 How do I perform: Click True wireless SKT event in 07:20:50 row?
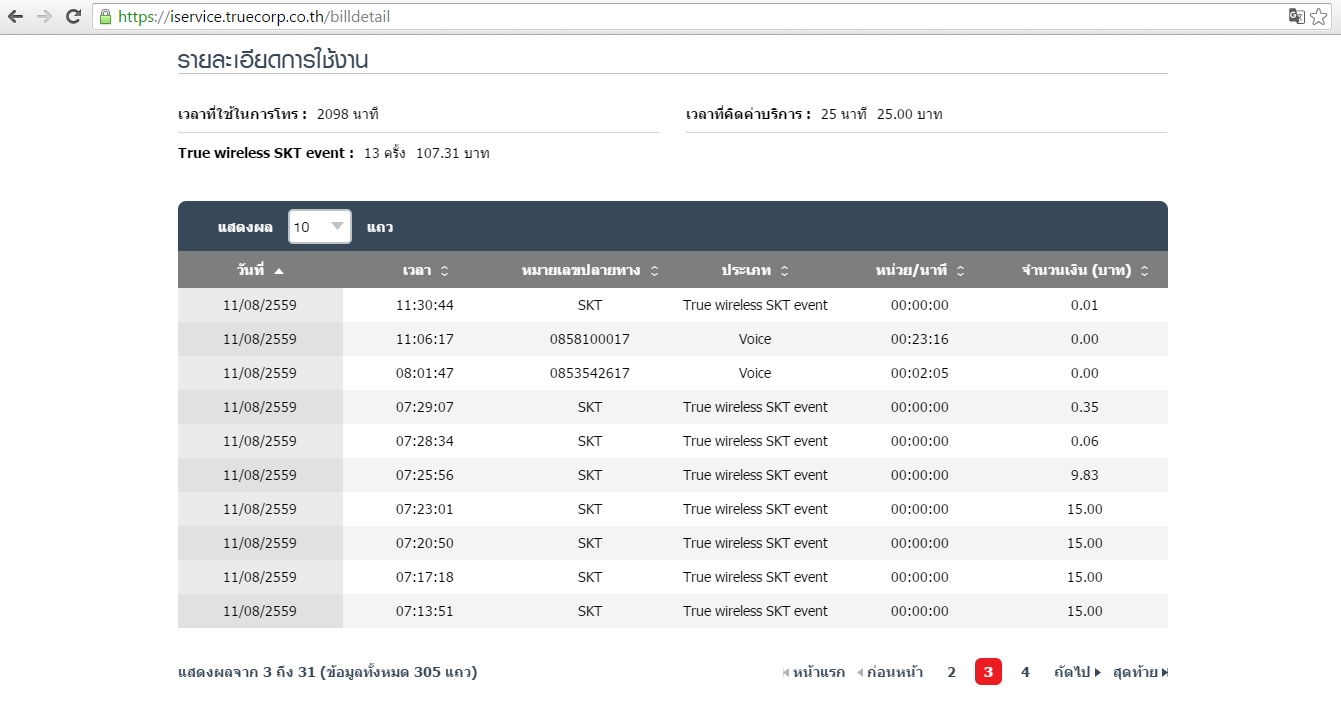755,543
